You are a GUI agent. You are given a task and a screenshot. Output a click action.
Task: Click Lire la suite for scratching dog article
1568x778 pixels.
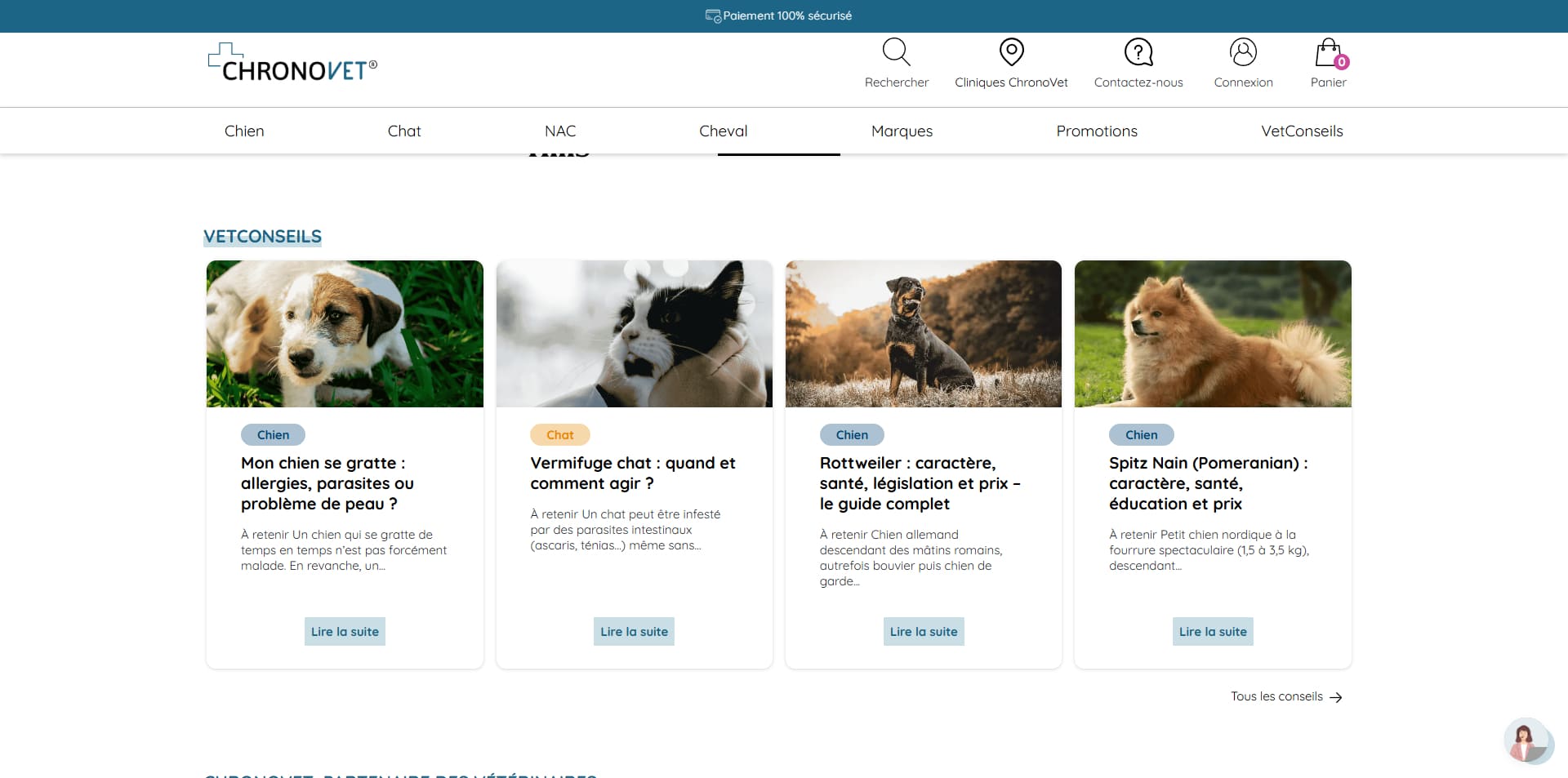[x=345, y=631]
